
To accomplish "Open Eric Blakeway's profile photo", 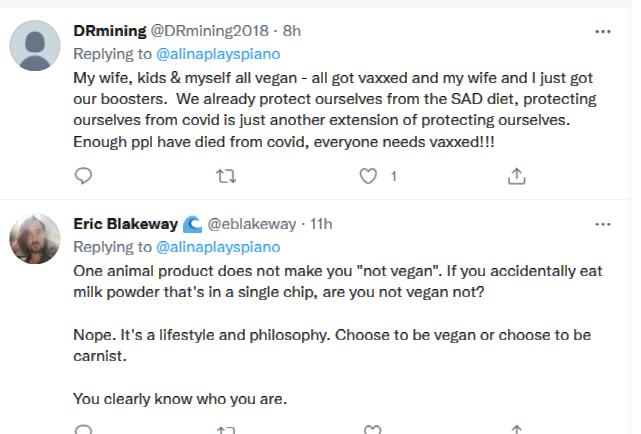I will (37, 240).
